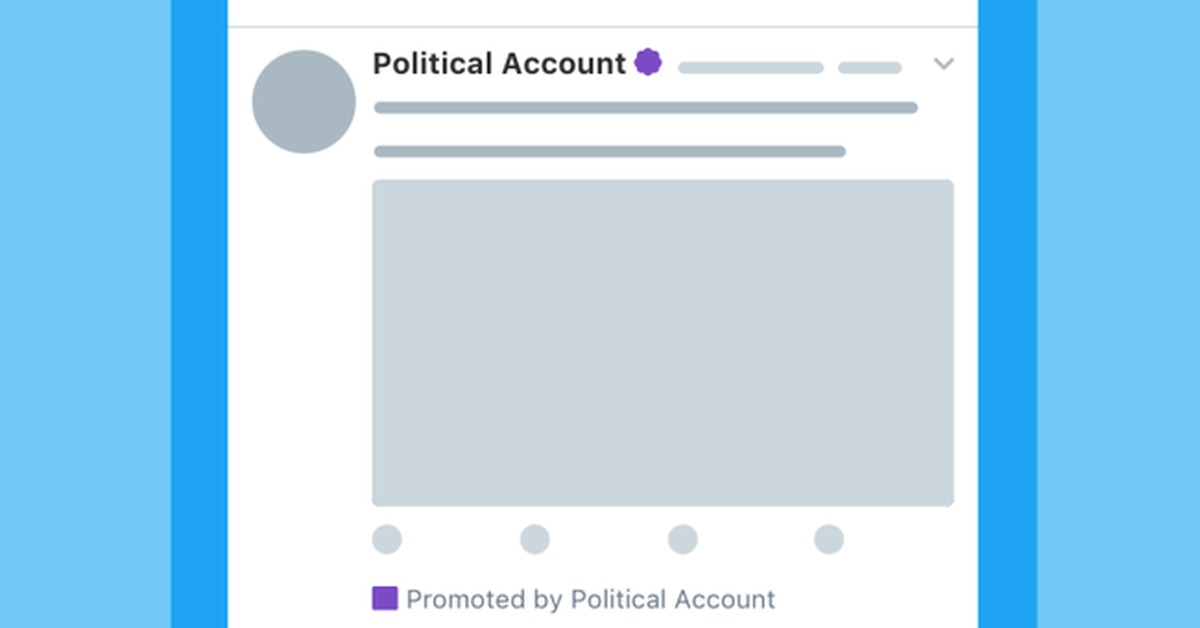Click the gray profile avatar circle
This screenshot has height=628, width=1200.
tap(304, 101)
